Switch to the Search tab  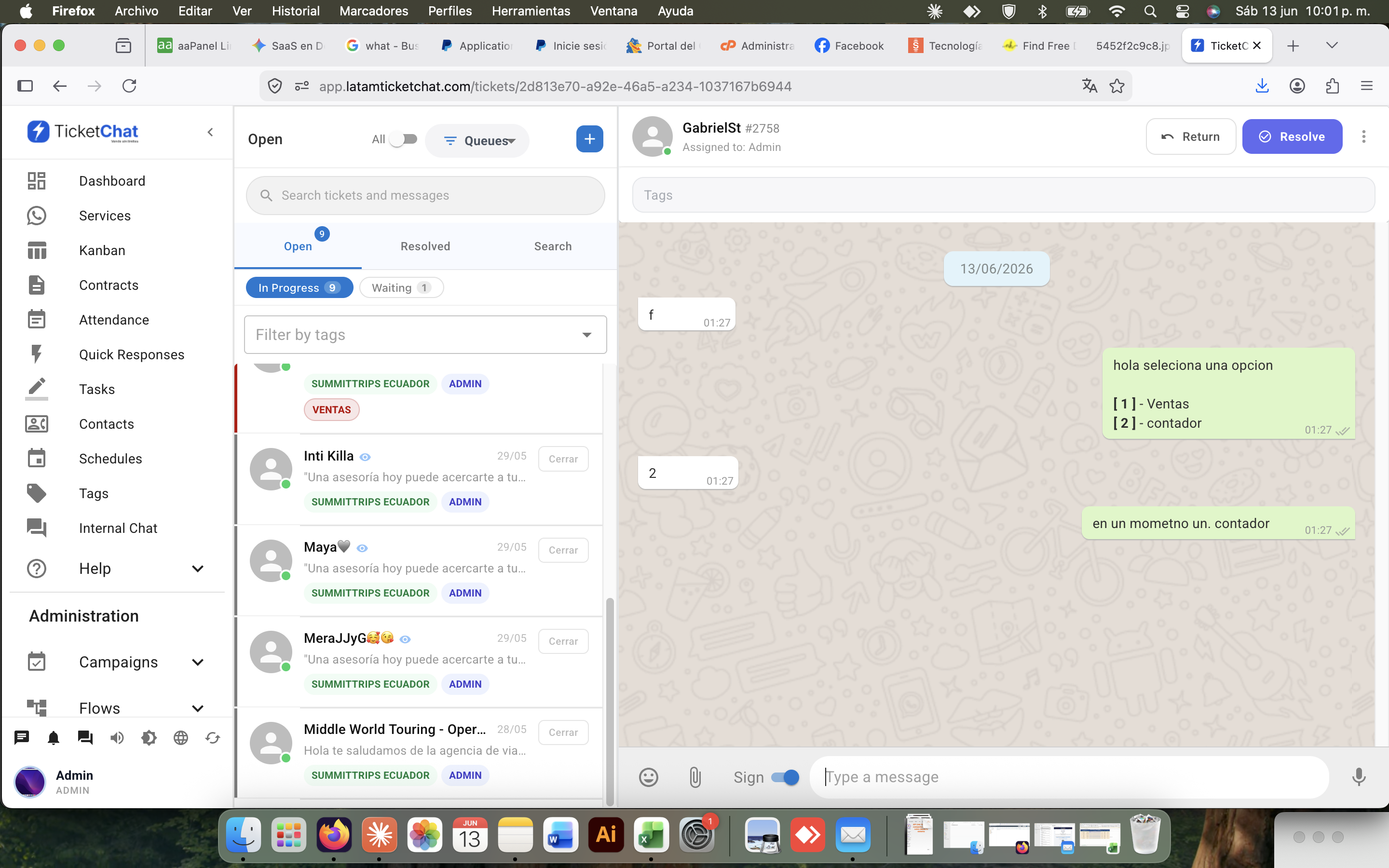point(553,246)
